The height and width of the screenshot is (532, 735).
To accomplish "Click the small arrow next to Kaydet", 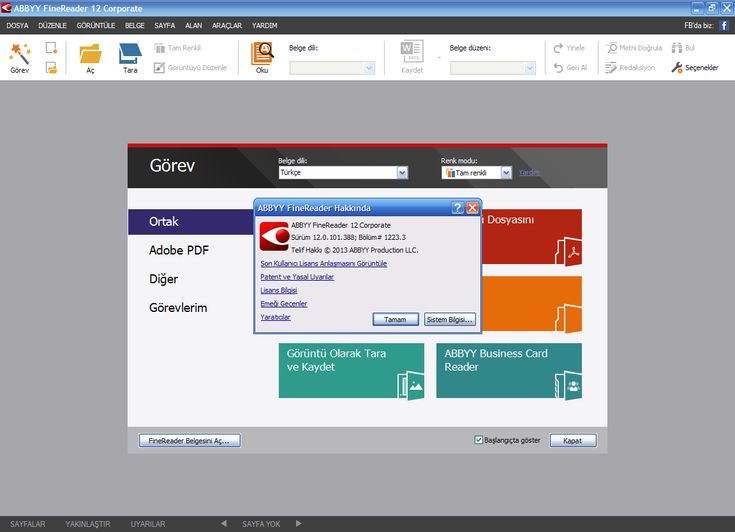I will coord(439,58).
